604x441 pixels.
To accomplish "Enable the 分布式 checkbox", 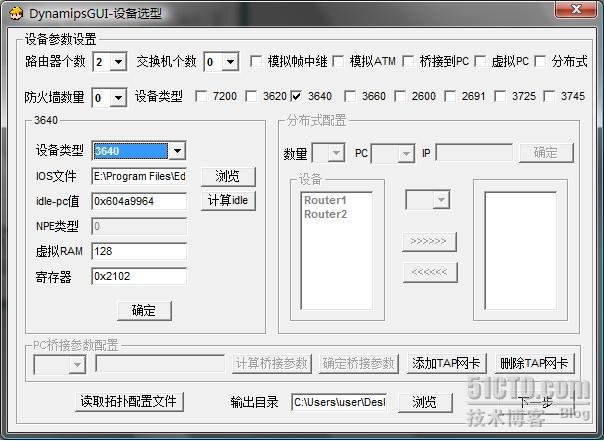I will (x=540, y=61).
